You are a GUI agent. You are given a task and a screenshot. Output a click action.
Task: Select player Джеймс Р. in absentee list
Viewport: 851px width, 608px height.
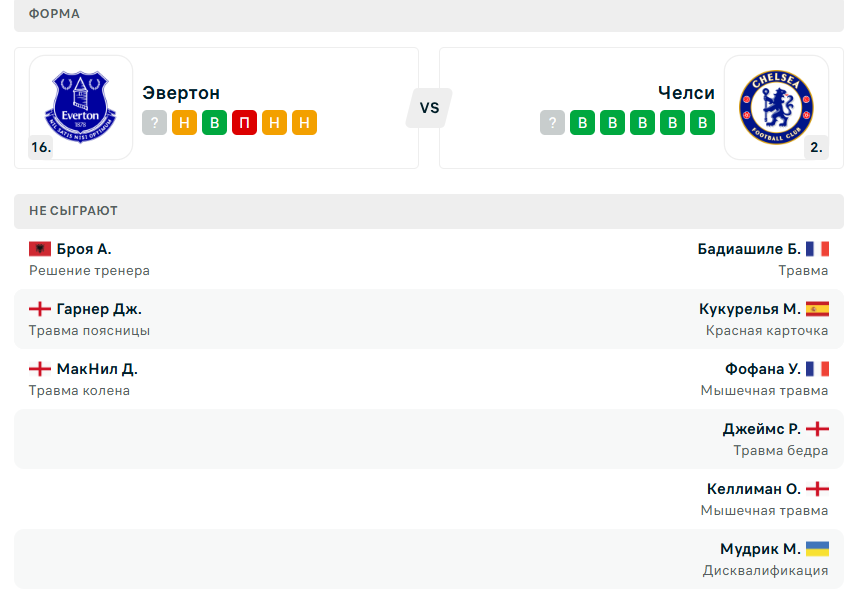tap(761, 429)
